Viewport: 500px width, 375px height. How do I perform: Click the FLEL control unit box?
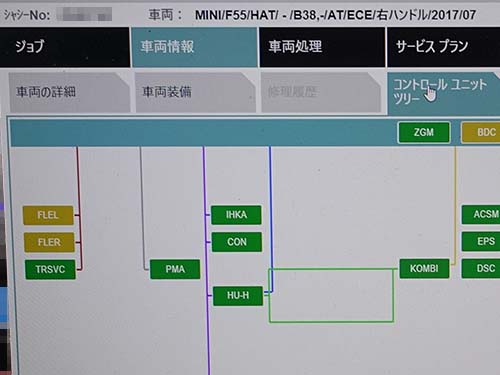(48, 215)
